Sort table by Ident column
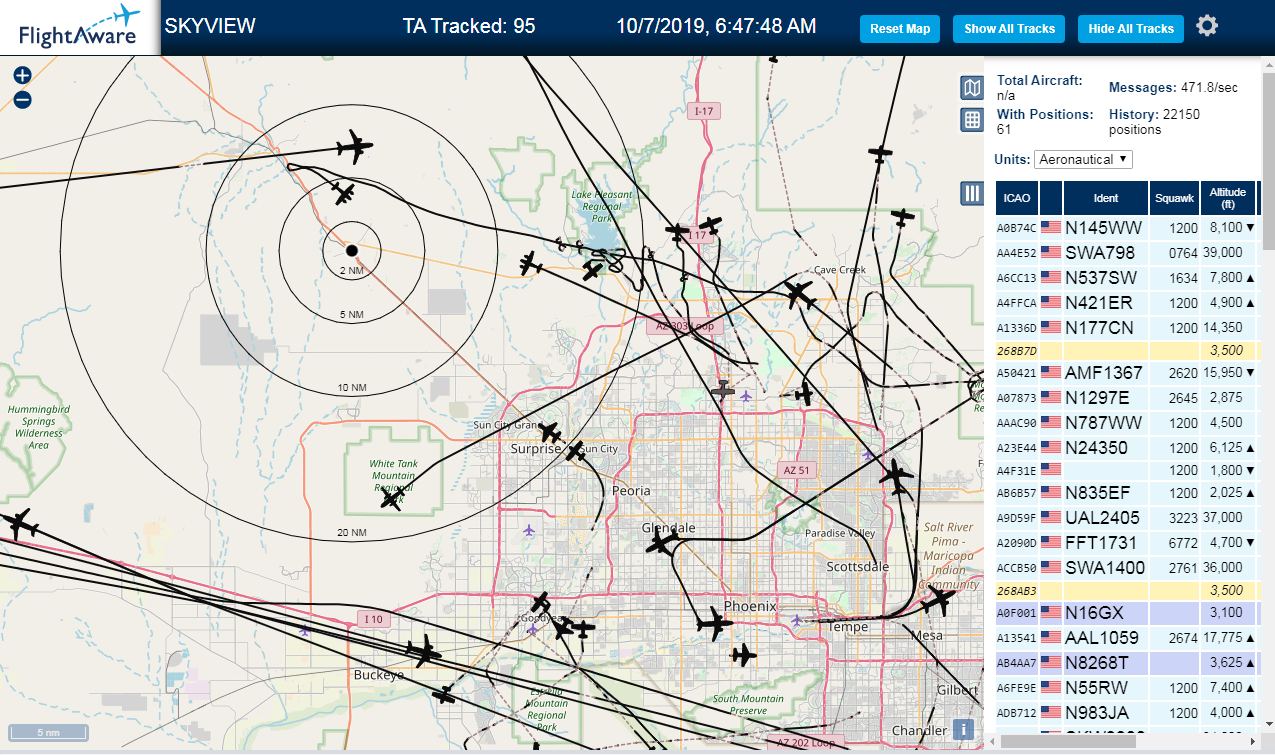Image resolution: width=1275 pixels, height=755 pixels. tap(1106, 198)
